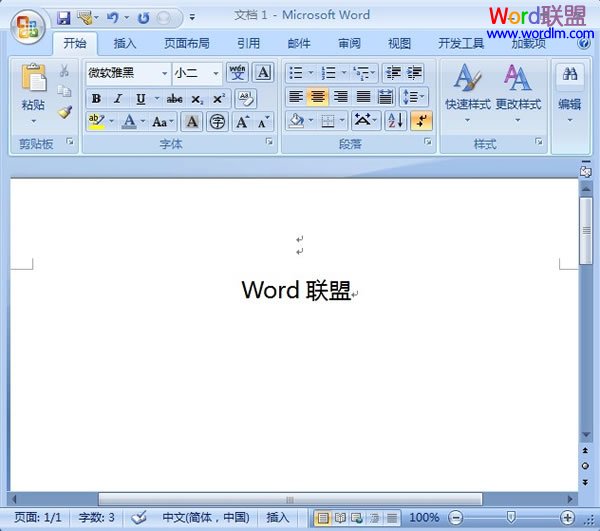Copy the selection
The height and width of the screenshot is (531, 600).
64,91
